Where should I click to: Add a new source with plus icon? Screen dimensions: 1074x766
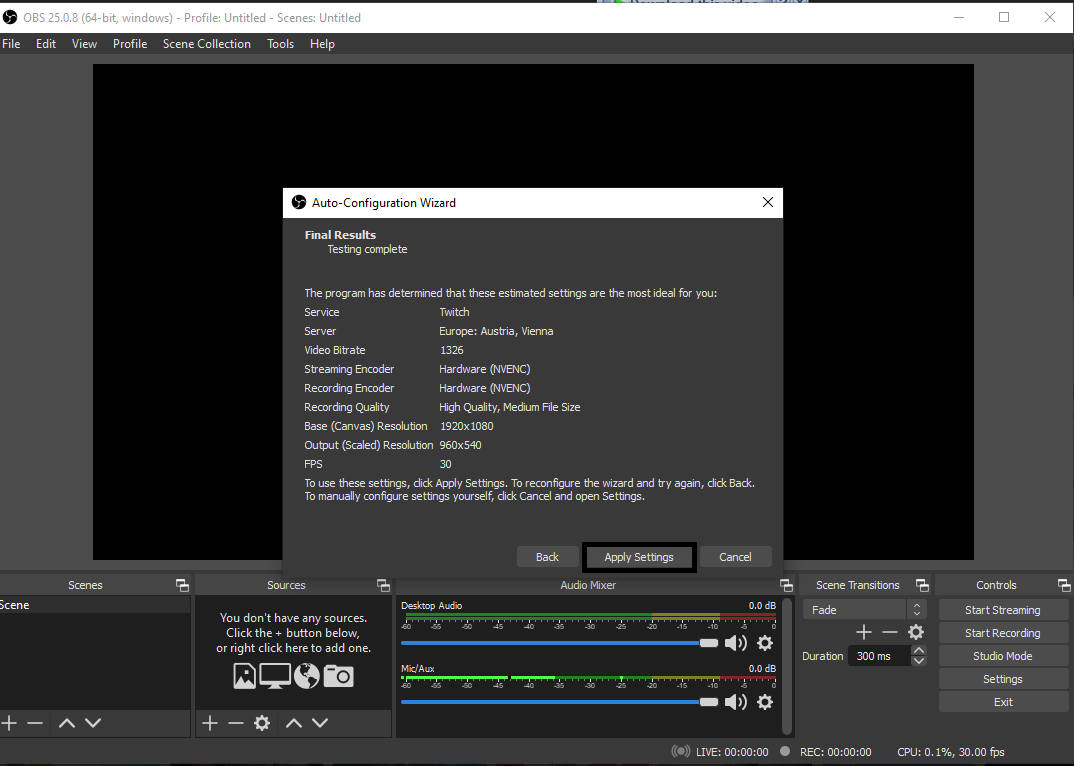210,723
